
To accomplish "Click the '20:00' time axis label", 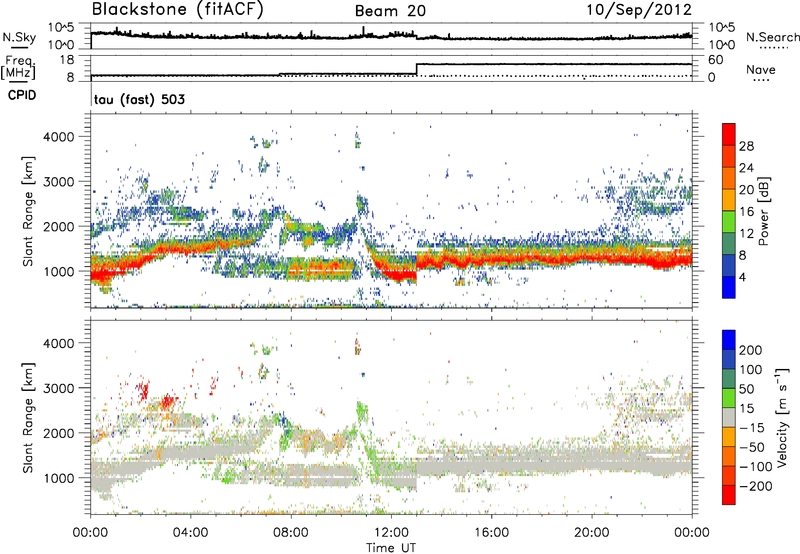I will pyautogui.click(x=592, y=533).
